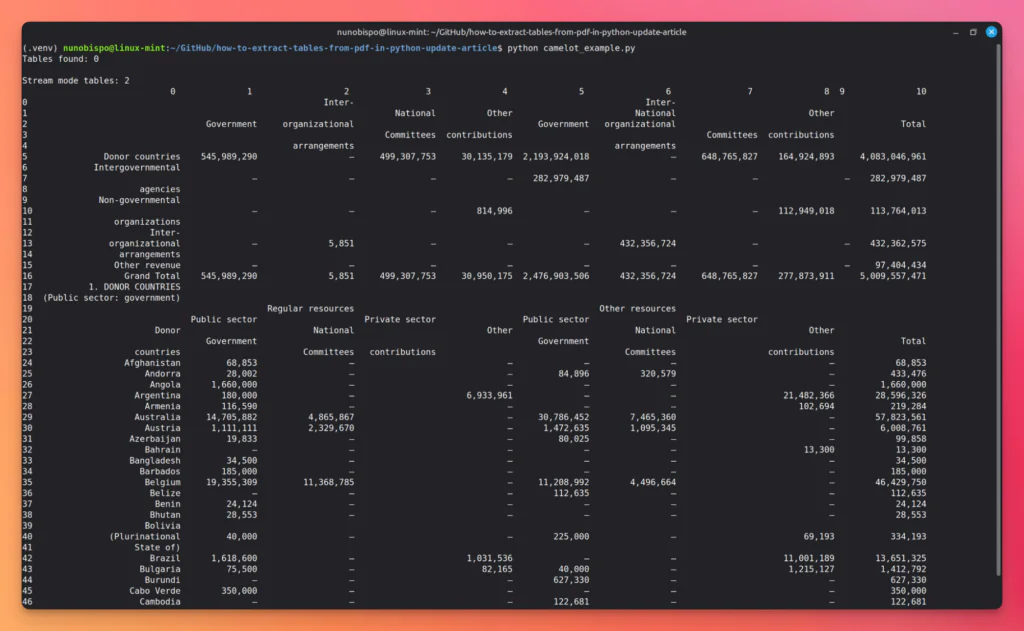Viewport: 1024px width, 631px height.
Task: Minimize the terminal window
Action: (955, 32)
